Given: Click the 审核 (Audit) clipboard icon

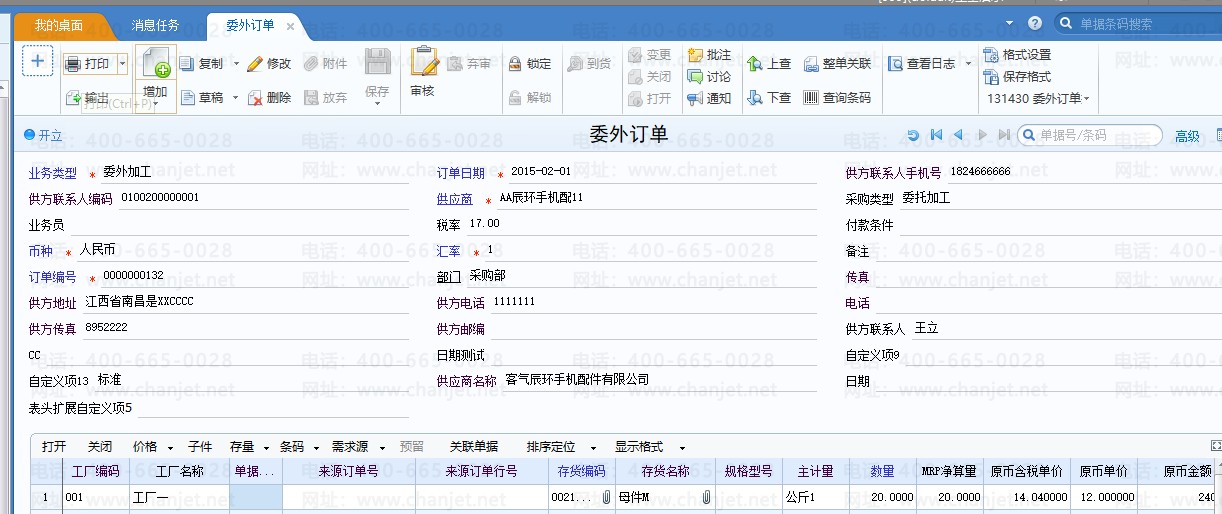Looking at the screenshot, I should point(423,63).
